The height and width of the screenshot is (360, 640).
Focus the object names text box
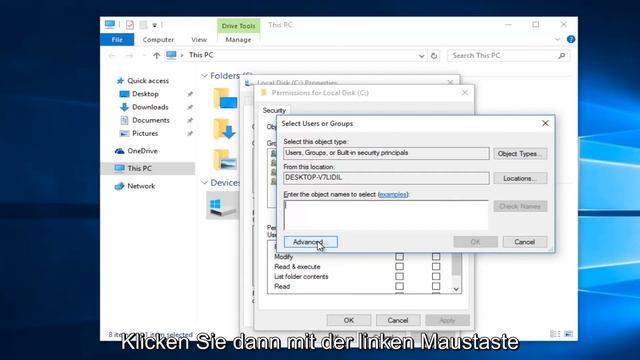coord(386,215)
